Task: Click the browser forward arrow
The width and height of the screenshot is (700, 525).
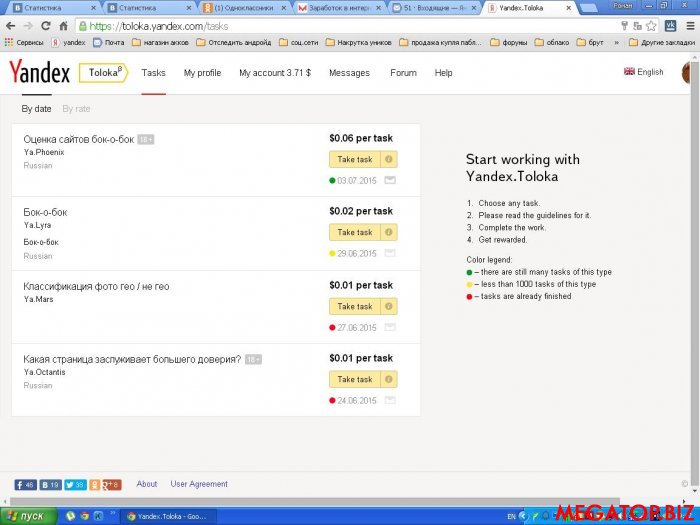Action: point(28,26)
